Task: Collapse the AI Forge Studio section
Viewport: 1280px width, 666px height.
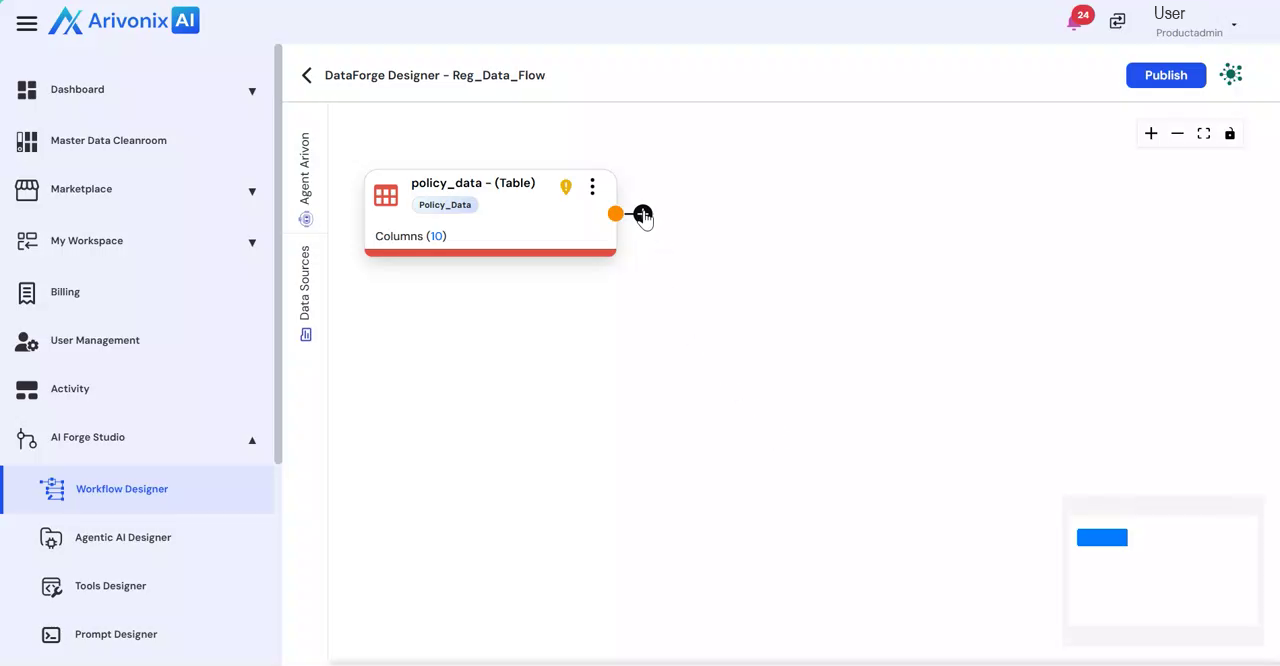Action: coord(252,439)
